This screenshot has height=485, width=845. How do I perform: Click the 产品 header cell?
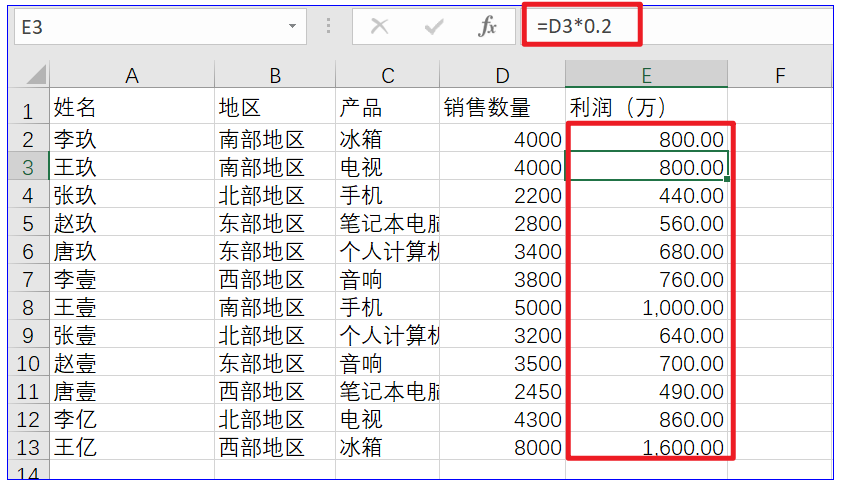coord(387,107)
